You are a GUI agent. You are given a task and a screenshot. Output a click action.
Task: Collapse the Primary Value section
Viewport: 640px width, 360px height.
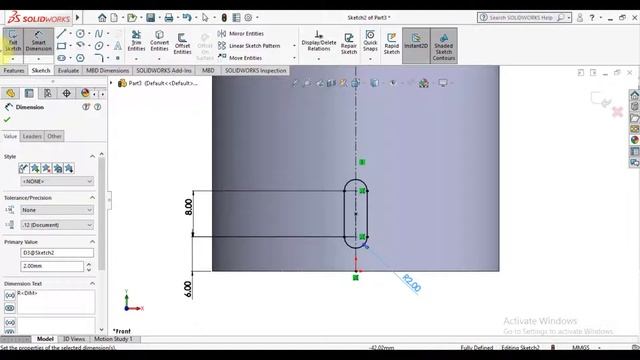tap(92, 242)
